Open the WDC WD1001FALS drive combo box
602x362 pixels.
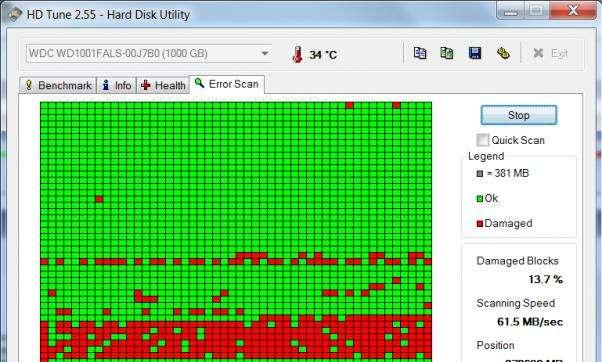tap(149, 53)
